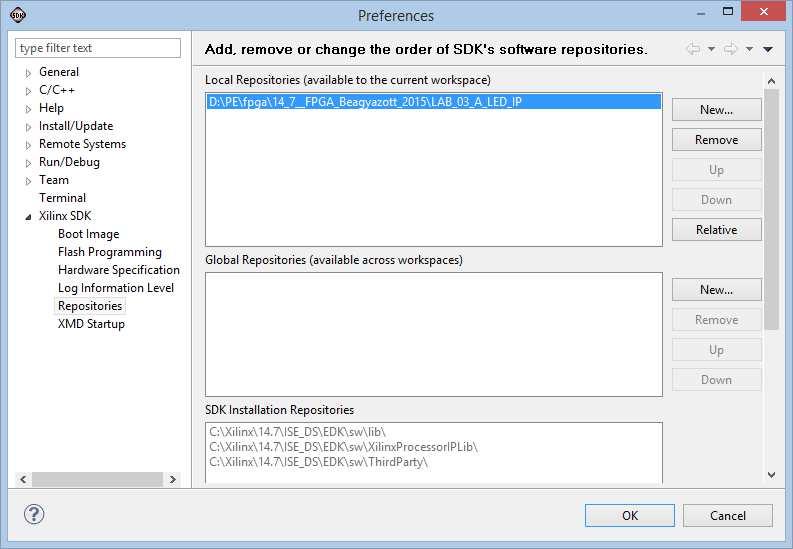Open the back history dropdown arrow

coord(711,49)
